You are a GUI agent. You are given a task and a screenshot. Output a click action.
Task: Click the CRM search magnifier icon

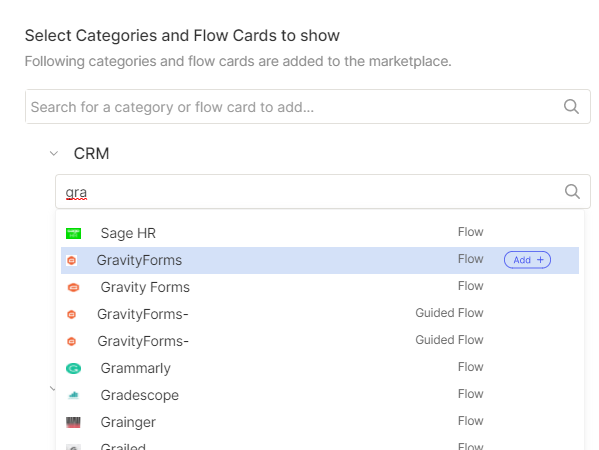(x=572, y=191)
